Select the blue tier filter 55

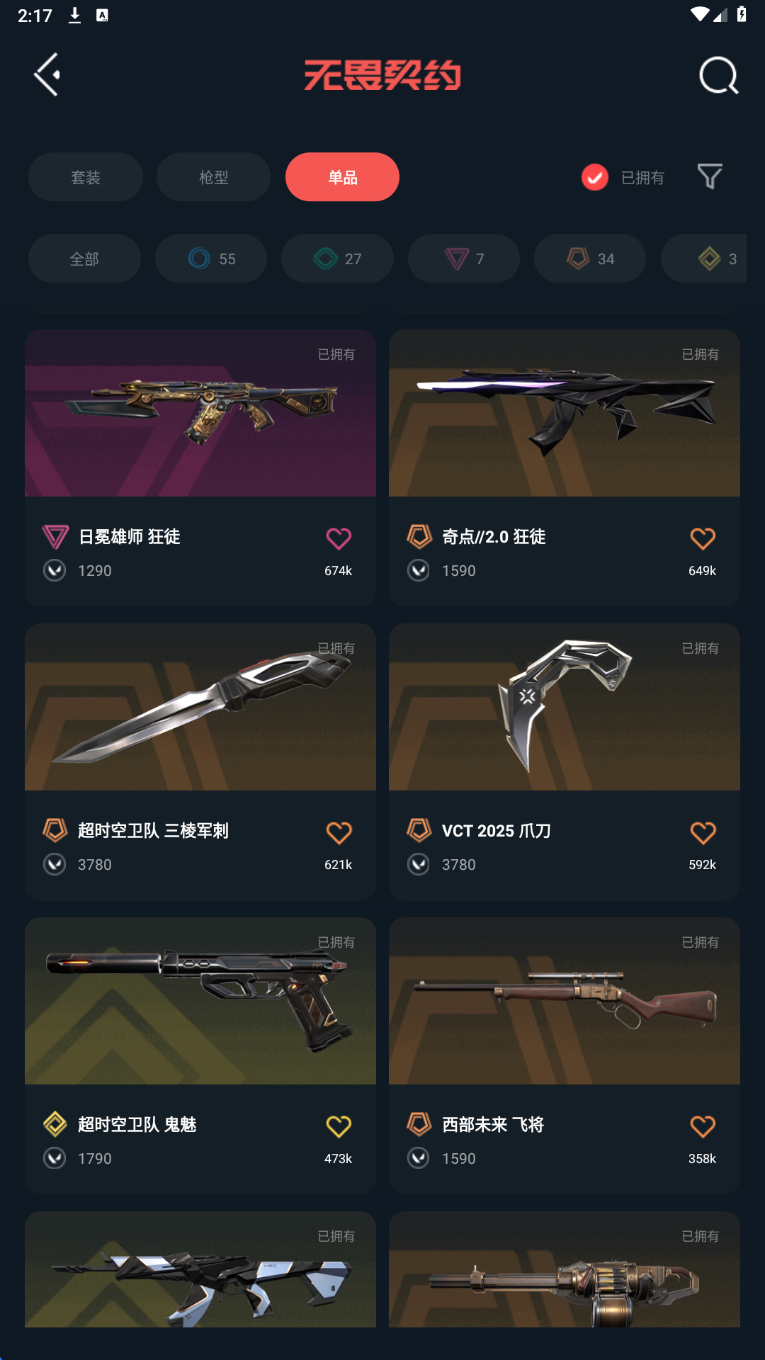[211, 259]
